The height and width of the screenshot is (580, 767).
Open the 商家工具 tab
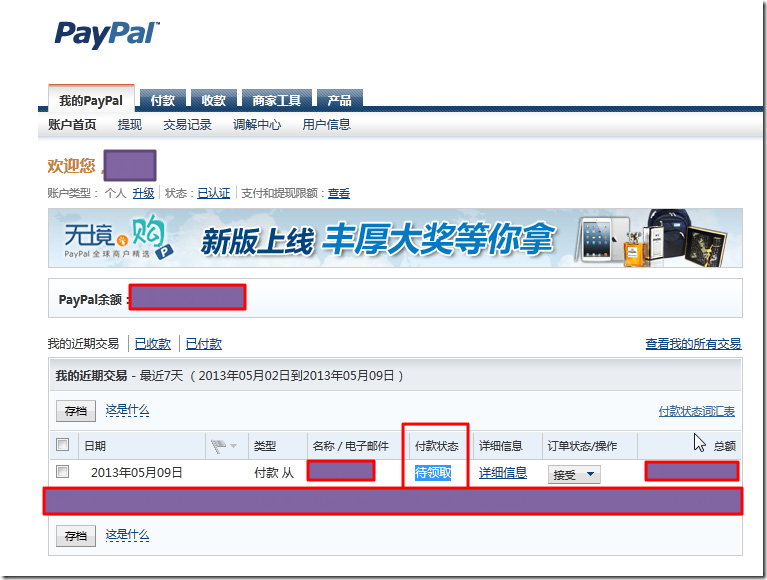(x=276, y=100)
